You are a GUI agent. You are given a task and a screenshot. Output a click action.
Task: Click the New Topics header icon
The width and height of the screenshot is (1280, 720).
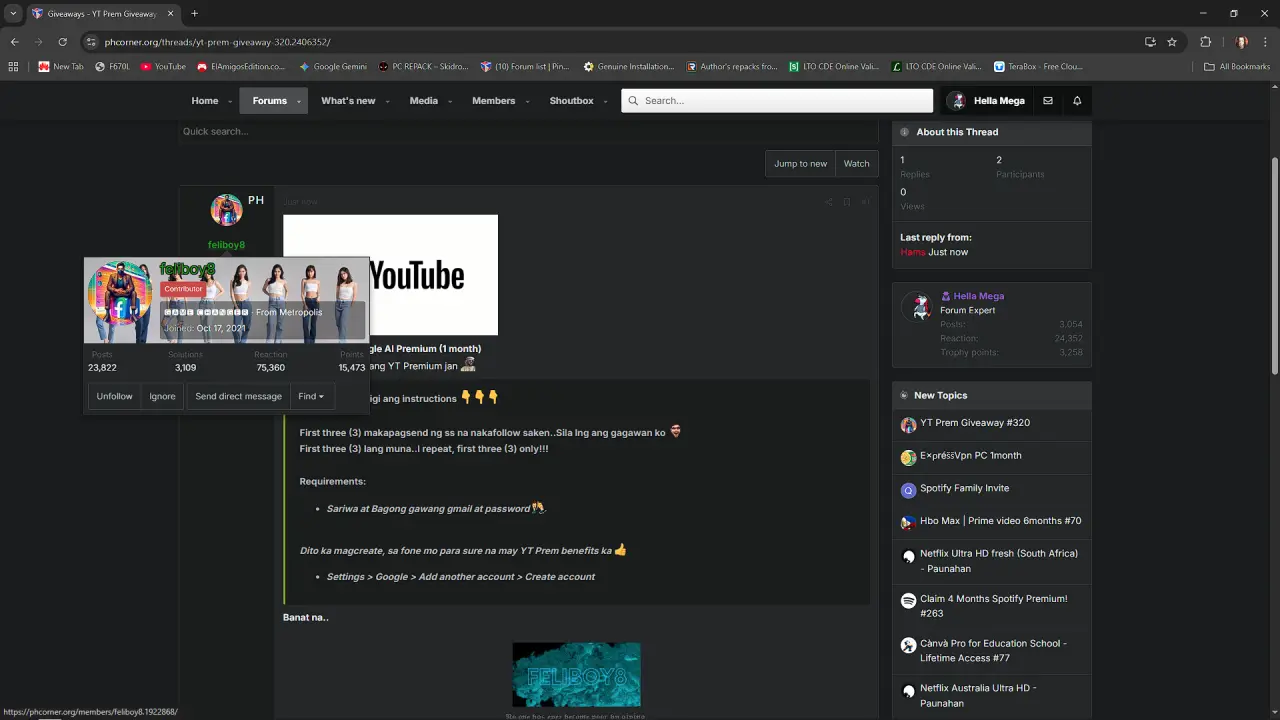904,396
